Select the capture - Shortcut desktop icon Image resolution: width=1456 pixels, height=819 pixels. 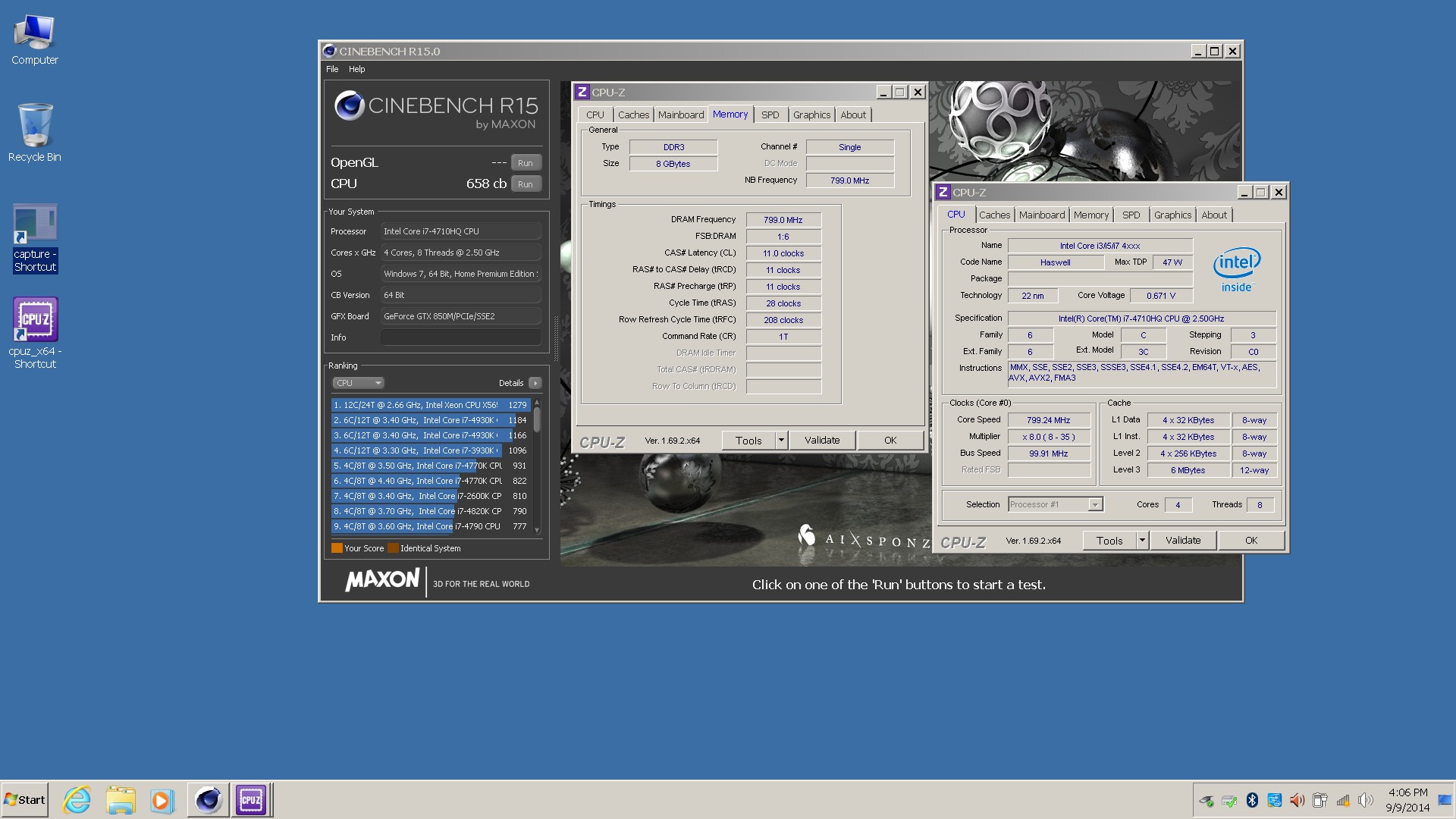tap(35, 238)
